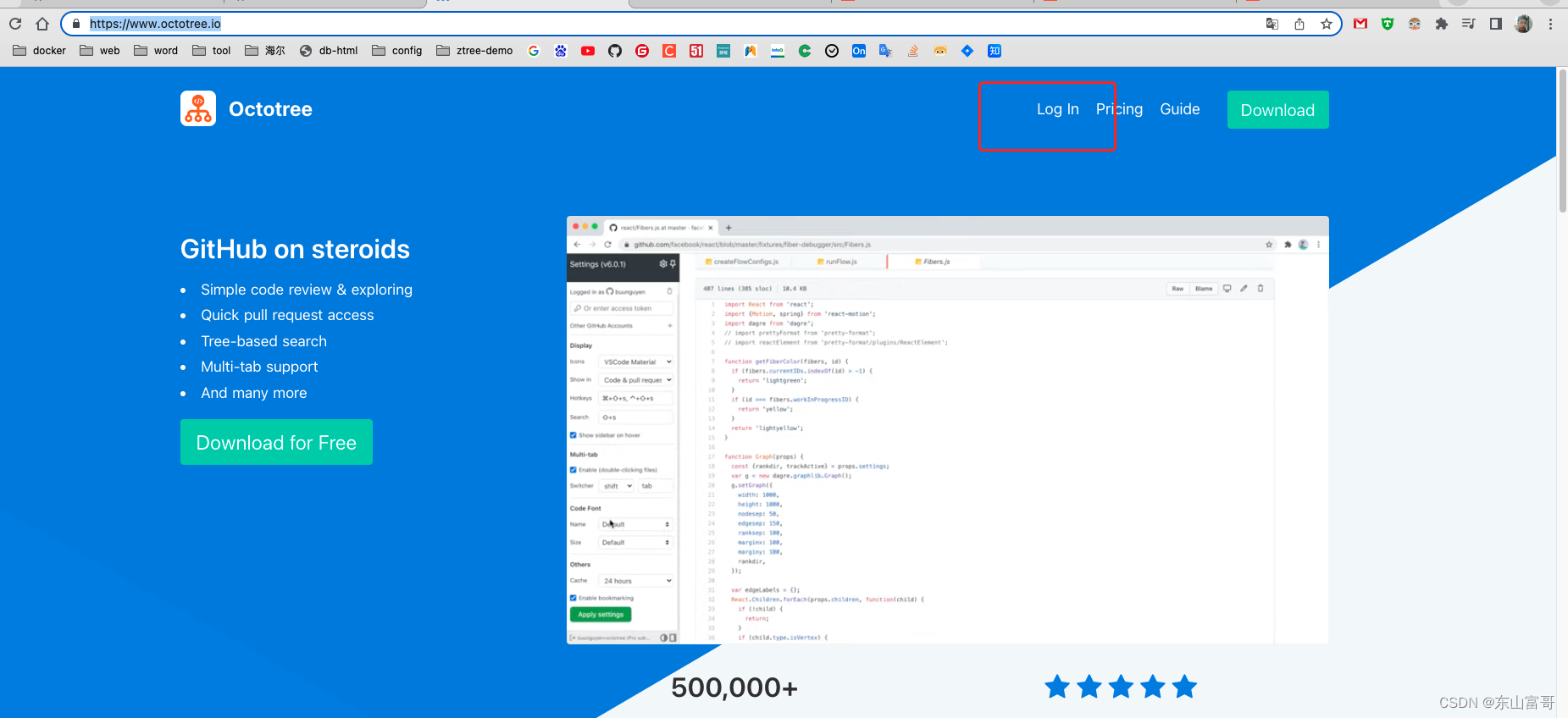Open the db-html bookmark
Screen dimensions: 1568x718
coord(329,51)
